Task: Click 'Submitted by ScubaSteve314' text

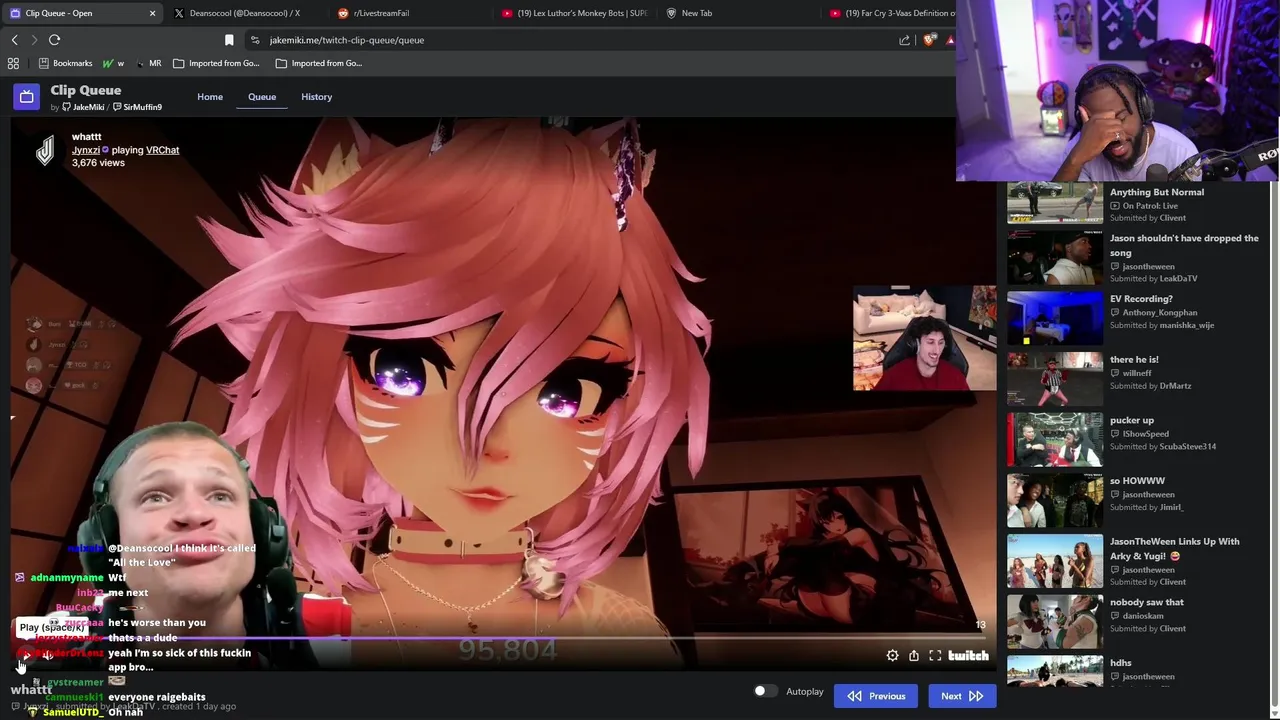Action: (1163, 446)
